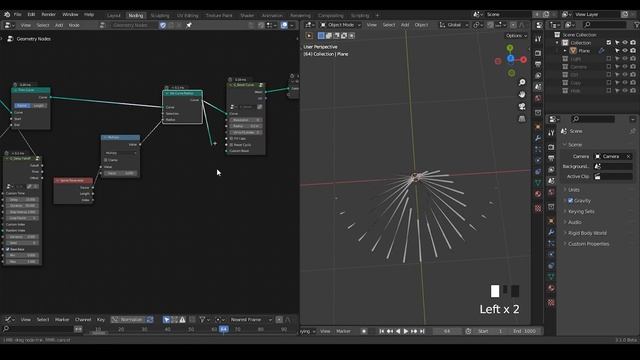The image size is (640, 360).
Task: Open viewport Options dropdown
Action: point(516,36)
